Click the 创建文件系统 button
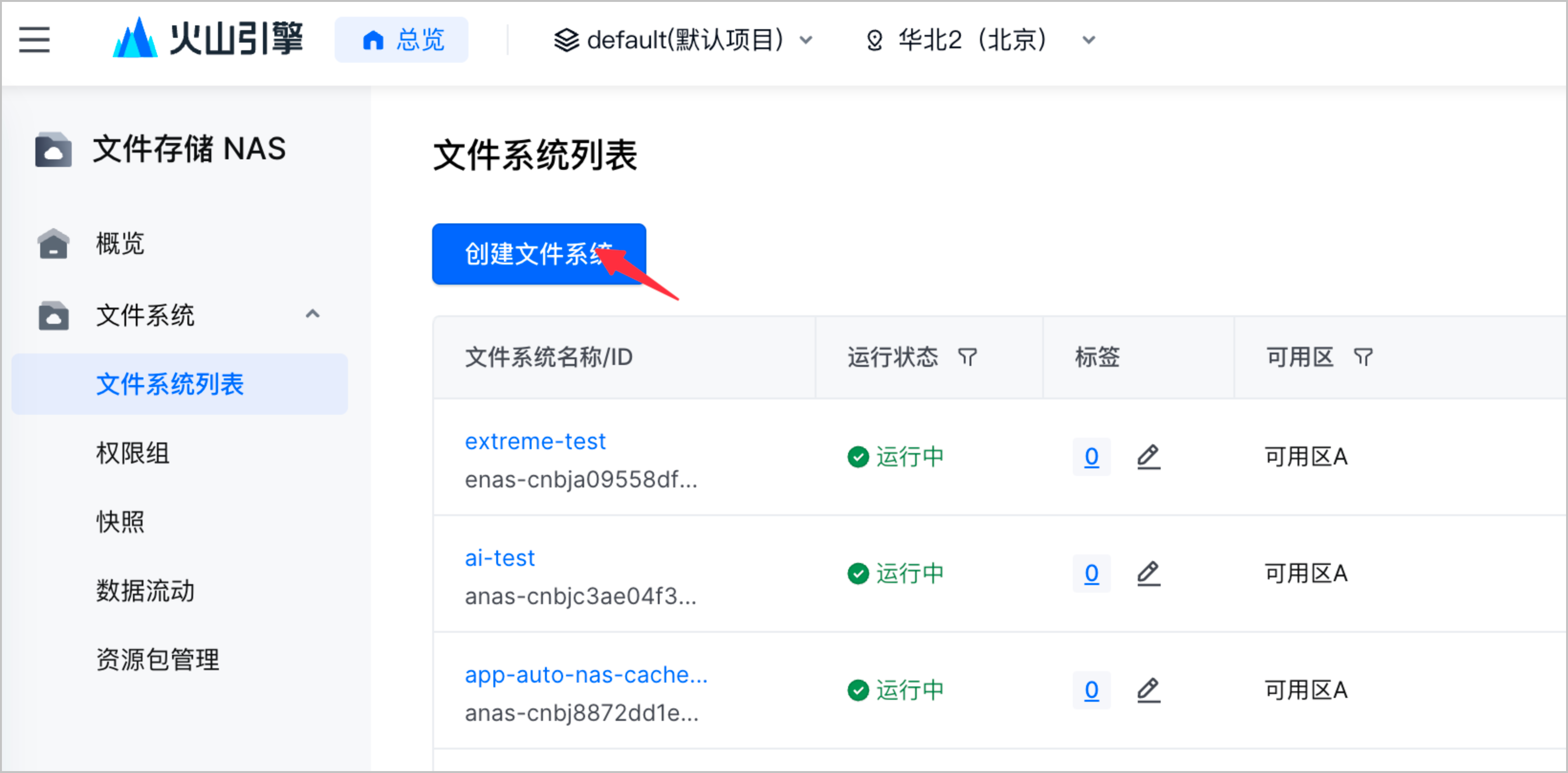Image resolution: width=1568 pixels, height=773 pixels. [539, 254]
